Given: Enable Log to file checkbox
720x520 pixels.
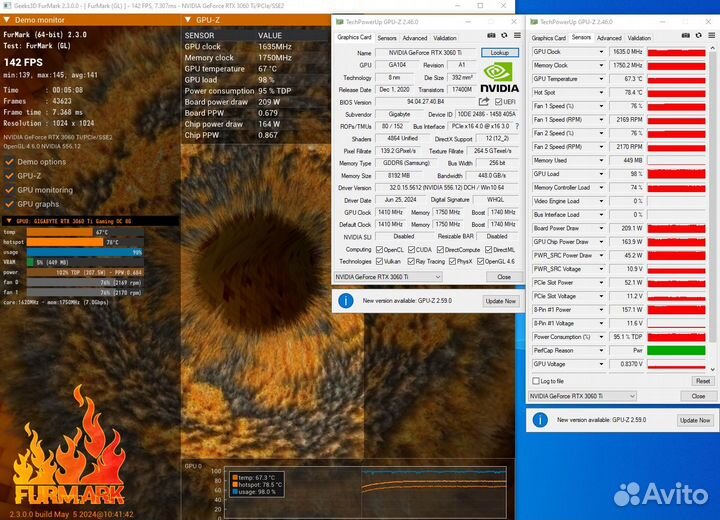Looking at the screenshot, I should [x=536, y=381].
